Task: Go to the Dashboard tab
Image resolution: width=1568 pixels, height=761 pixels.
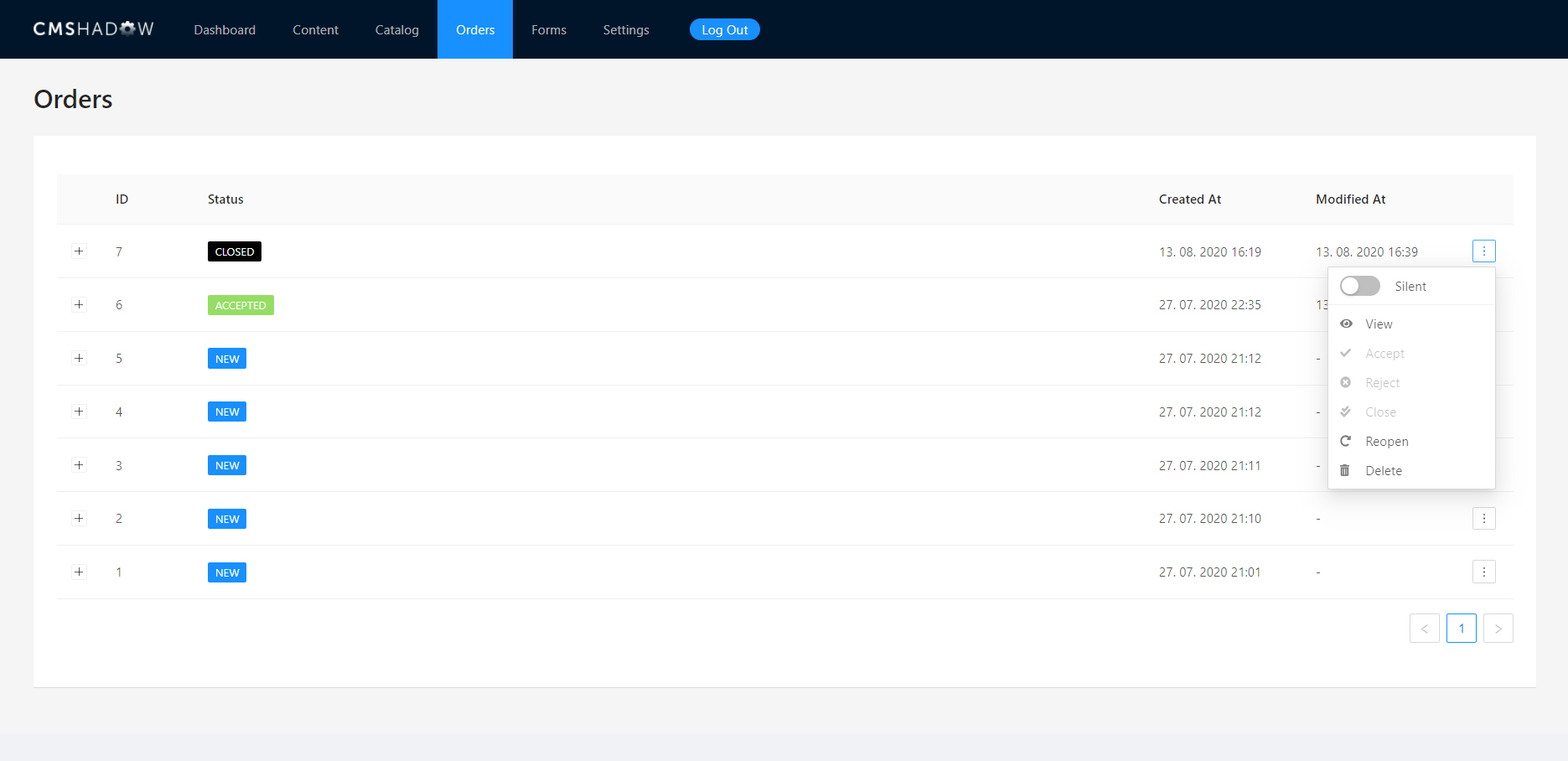Action: pos(225,29)
